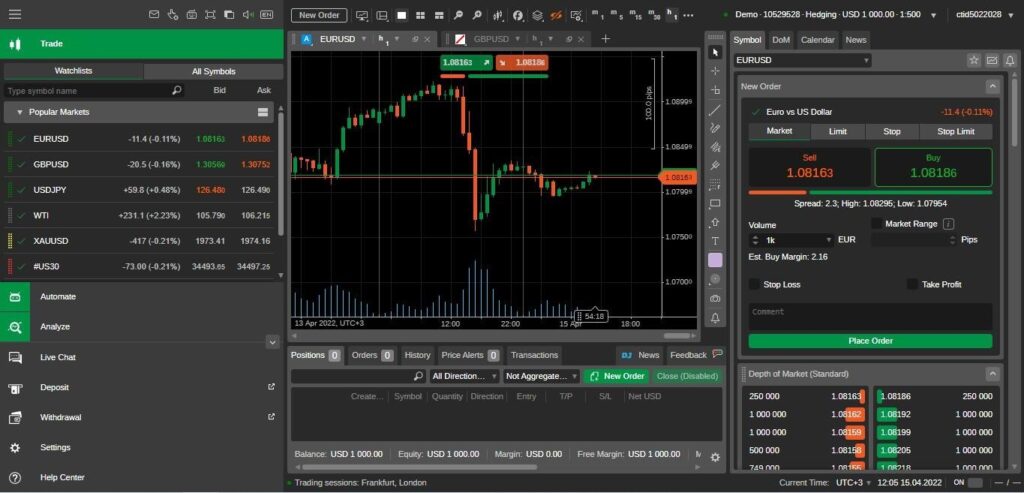Switch to the Calendar tab
This screenshot has height=493, width=1024.
point(817,40)
